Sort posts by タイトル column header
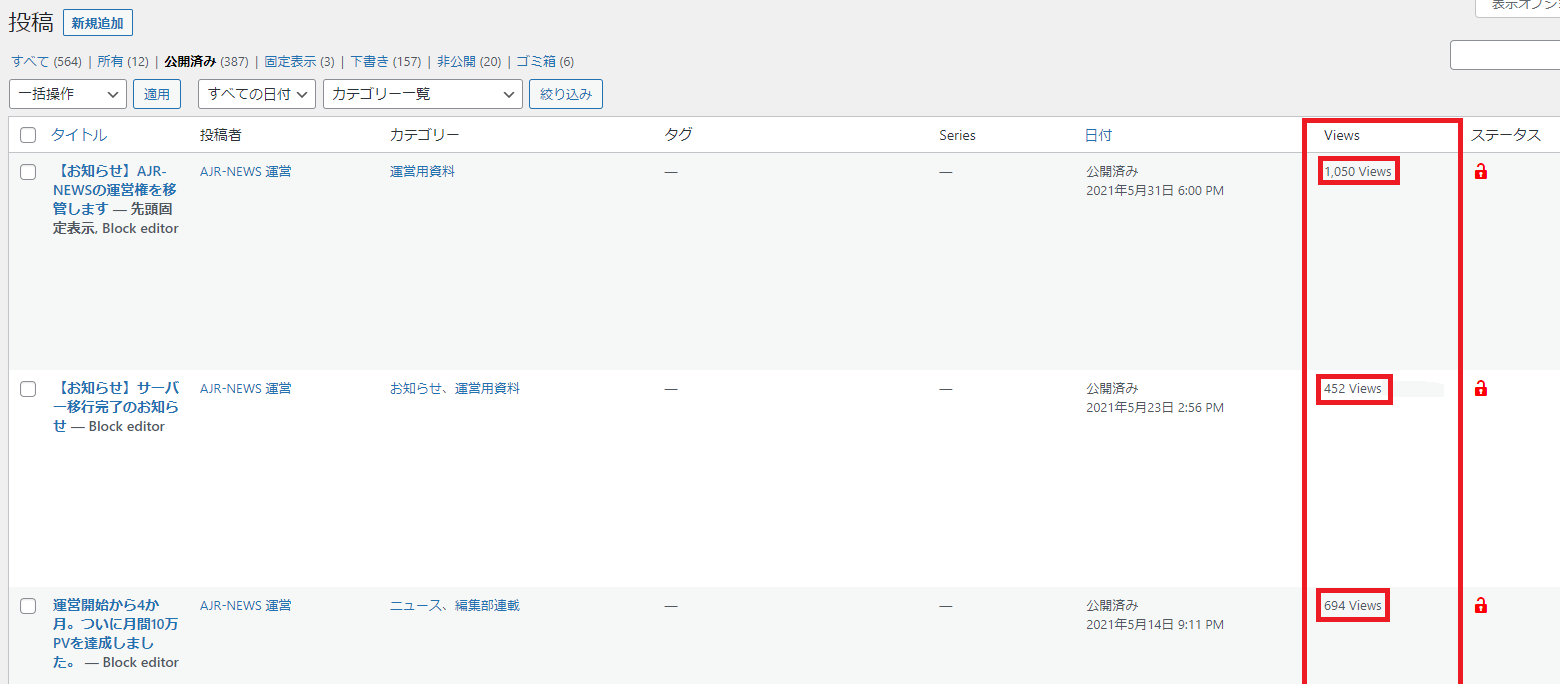This screenshot has height=684, width=1560. tap(79, 135)
